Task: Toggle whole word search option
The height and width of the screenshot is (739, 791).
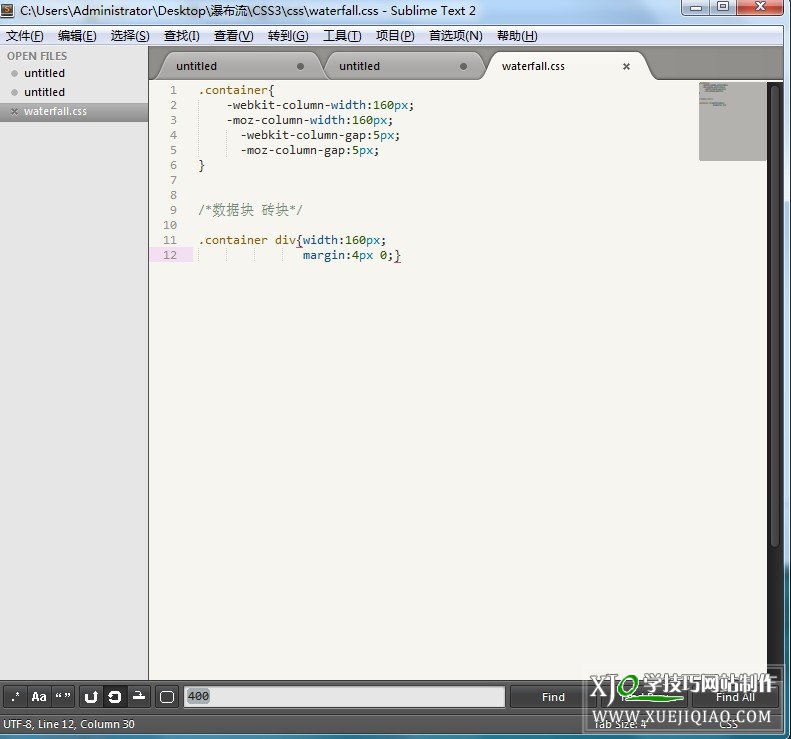Action: point(63,697)
